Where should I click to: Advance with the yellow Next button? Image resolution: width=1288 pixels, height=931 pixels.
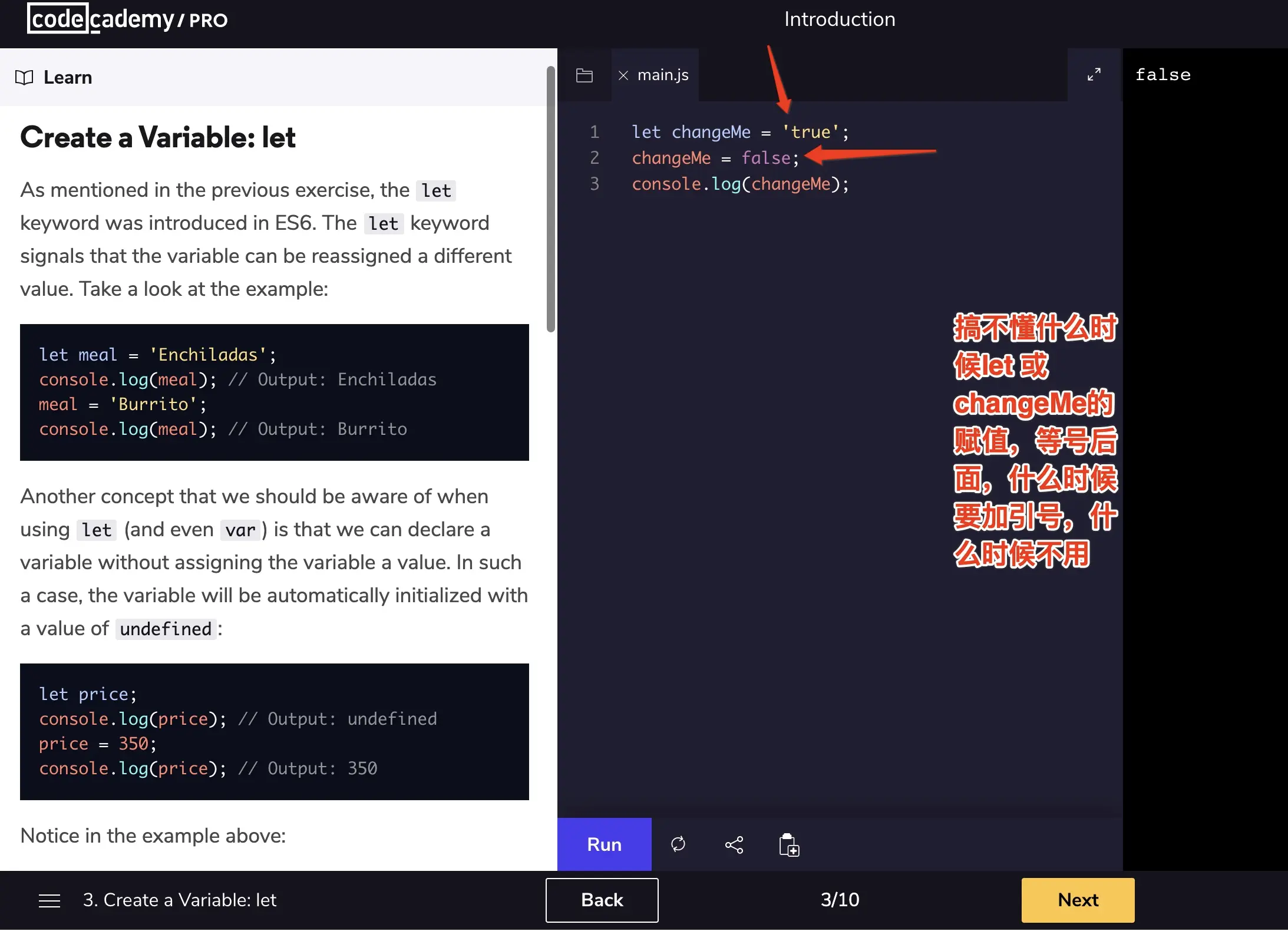tap(1078, 900)
